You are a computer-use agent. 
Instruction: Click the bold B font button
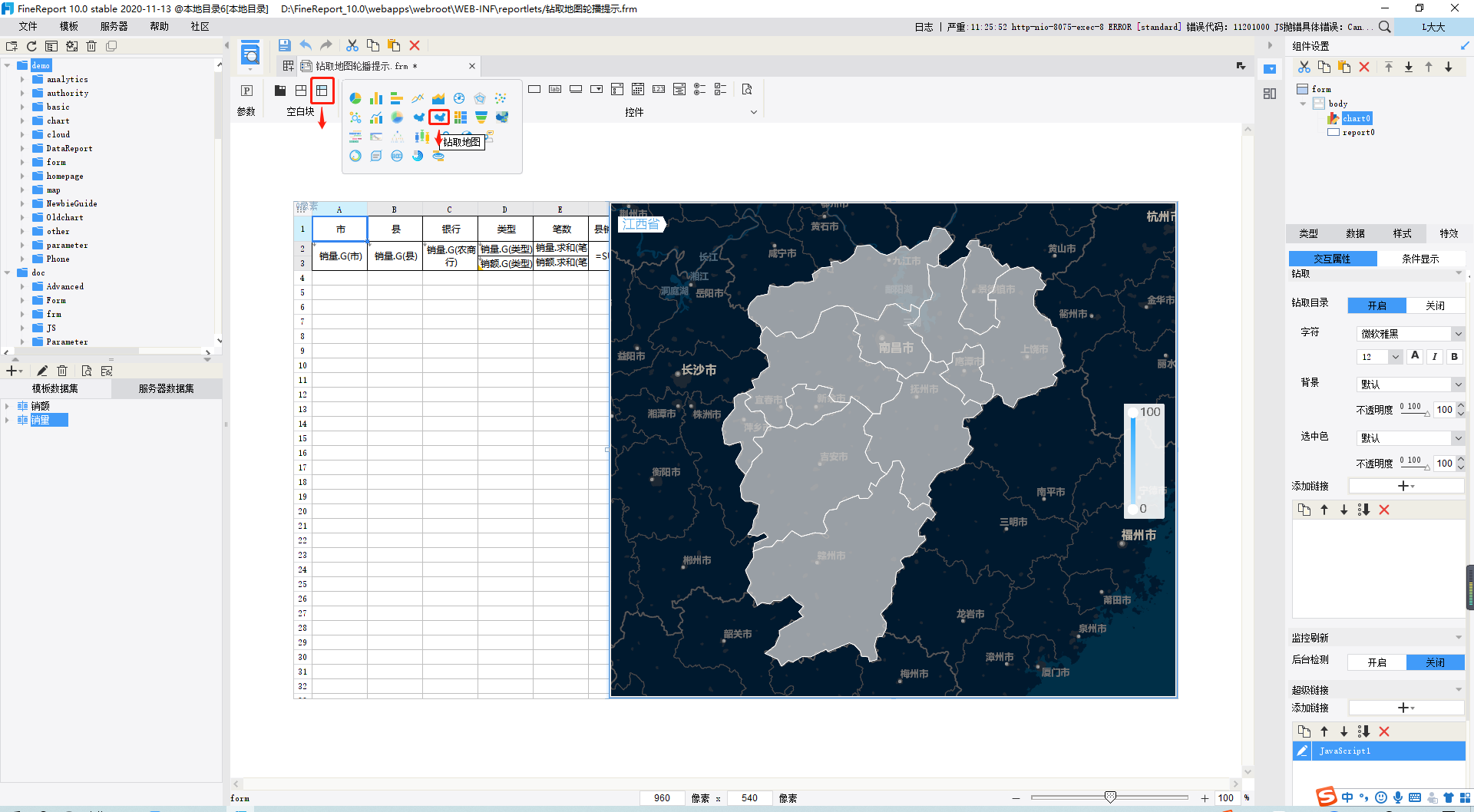pyautogui.click(x=1454, y=357)
